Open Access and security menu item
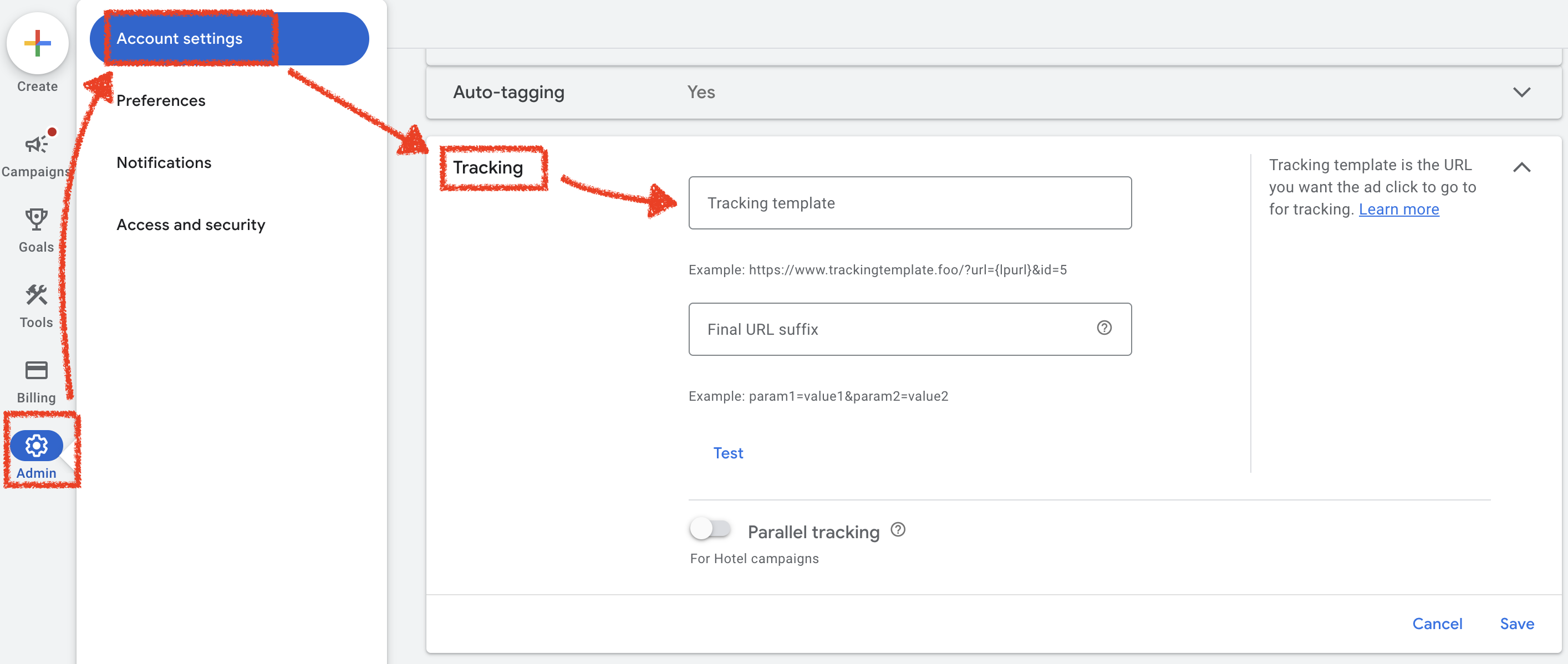 tap(191, 224)
